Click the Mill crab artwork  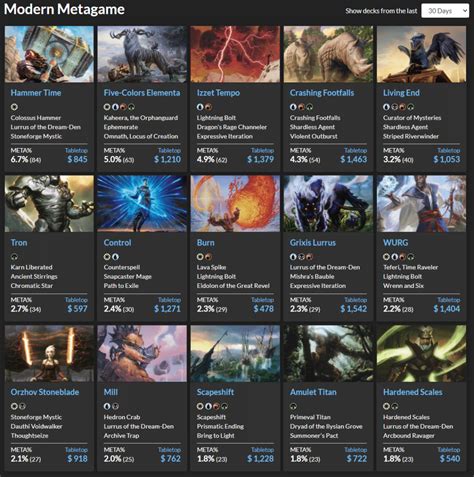tap(142, 353)
